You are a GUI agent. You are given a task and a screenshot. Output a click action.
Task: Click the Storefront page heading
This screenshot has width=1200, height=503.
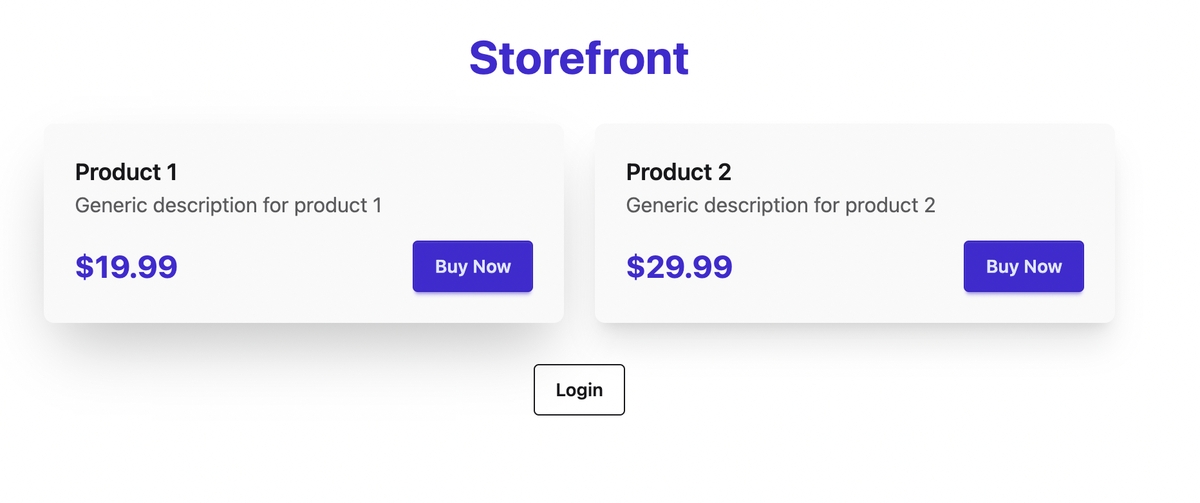pyautogui.click(x=579, y=58)
